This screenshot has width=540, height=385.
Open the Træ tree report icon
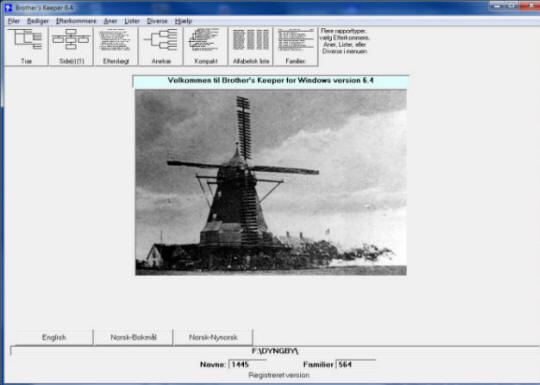tap(27, 46)
